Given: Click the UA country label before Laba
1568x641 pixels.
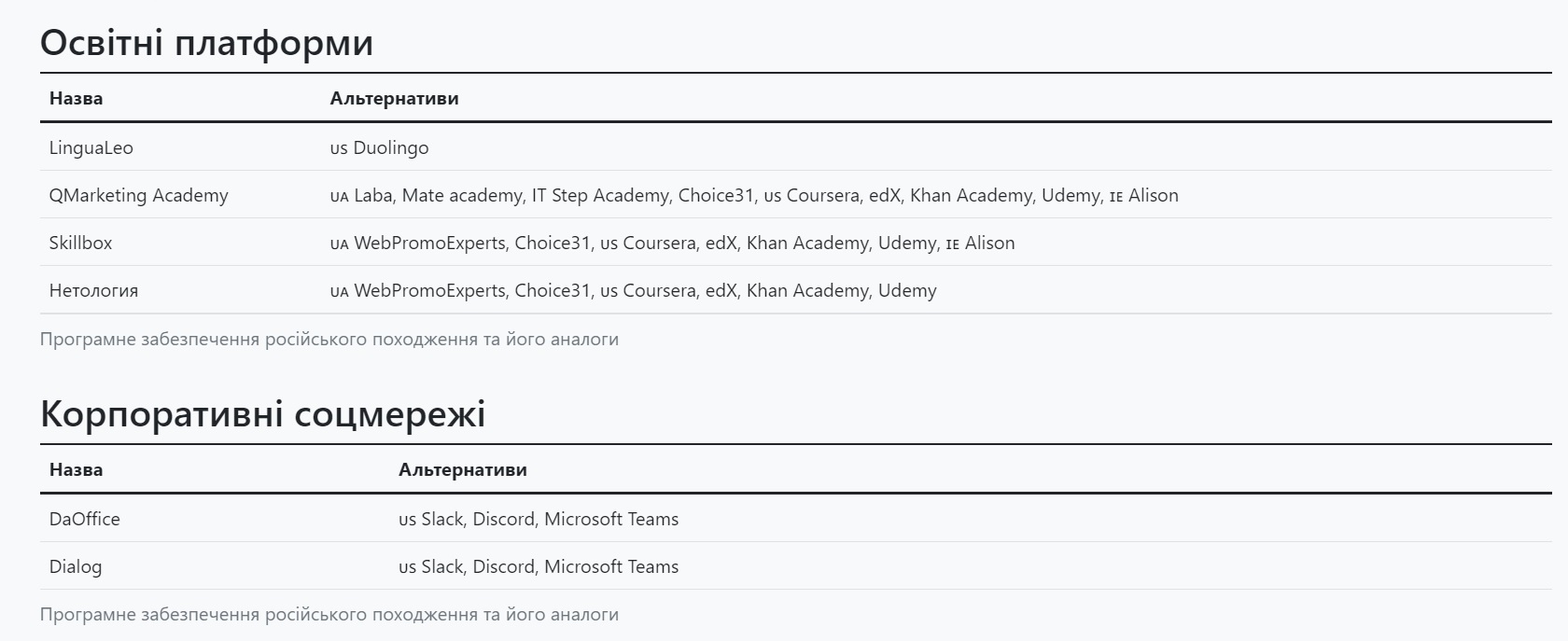Looking at the screenshot, I should tap(339, 196).
